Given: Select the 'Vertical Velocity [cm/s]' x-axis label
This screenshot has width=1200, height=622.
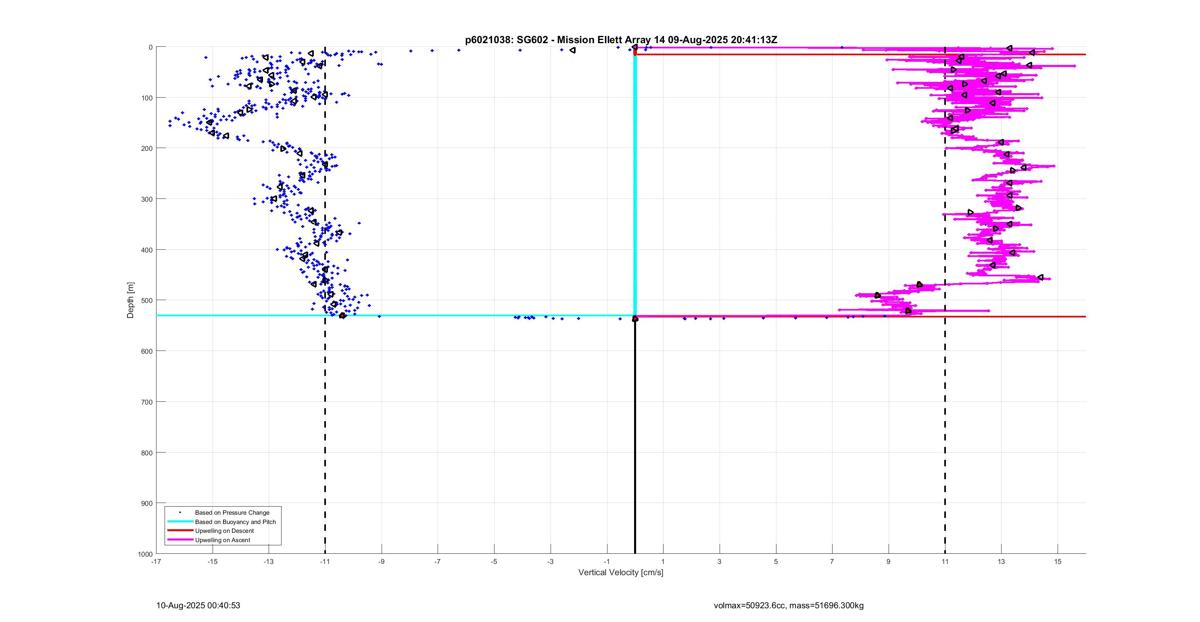Looking at the screenshot, I should 621,573.
